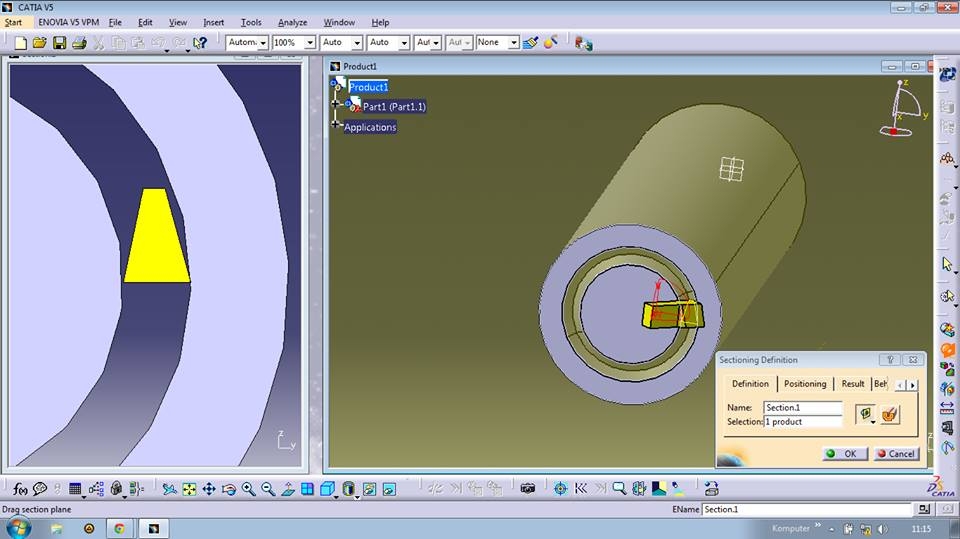Click the DS CATIA logo icon at bottom right
Image resolution: width=960 pixels, height=539 pixels.
coord(940,487)
